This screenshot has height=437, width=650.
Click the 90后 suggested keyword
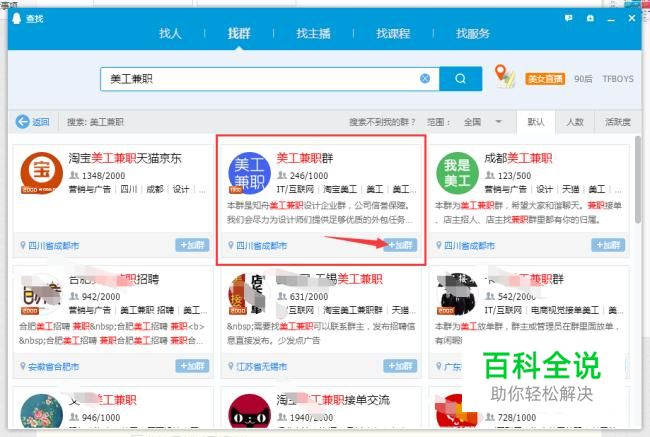(583, 79)
